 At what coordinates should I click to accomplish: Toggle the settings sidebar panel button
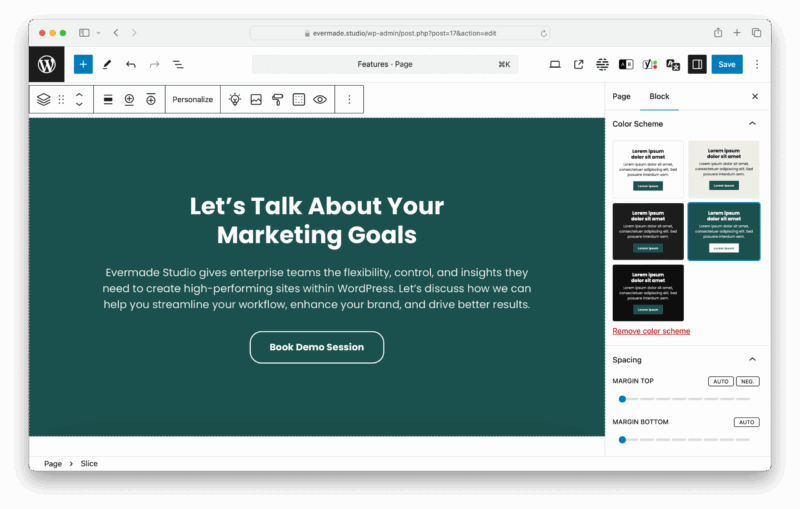point(697,64)
